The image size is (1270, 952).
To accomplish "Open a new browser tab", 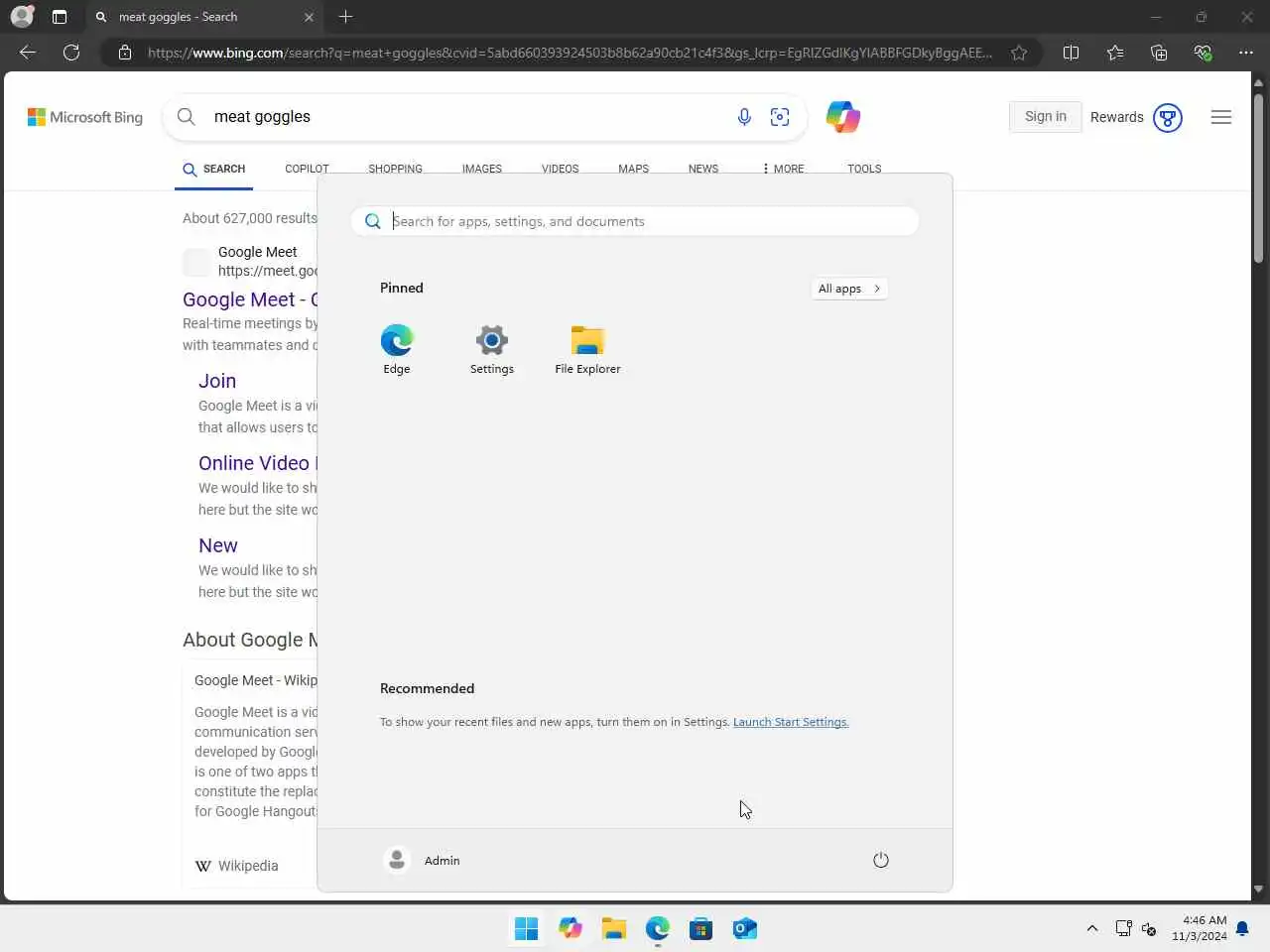I will click(345, 17).
